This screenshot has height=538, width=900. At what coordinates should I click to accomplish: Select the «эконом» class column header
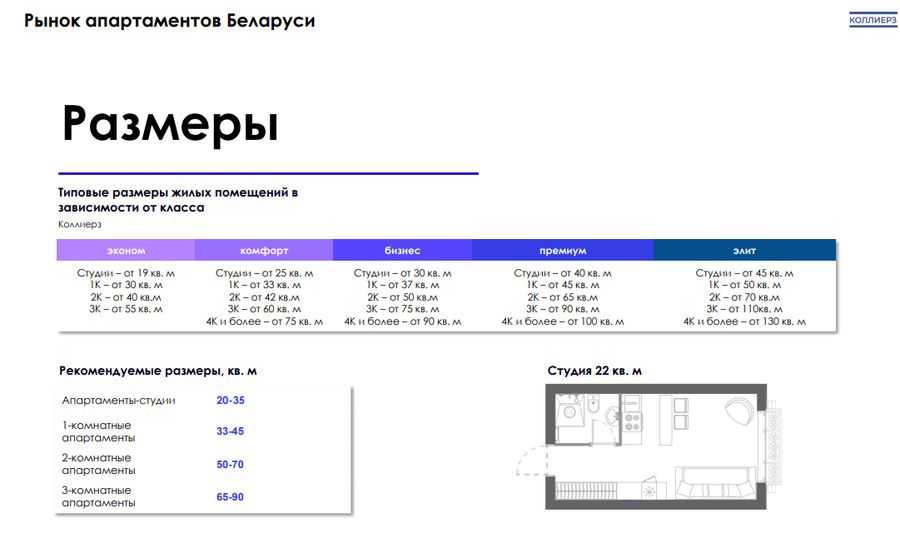click(x=126, y=251)
